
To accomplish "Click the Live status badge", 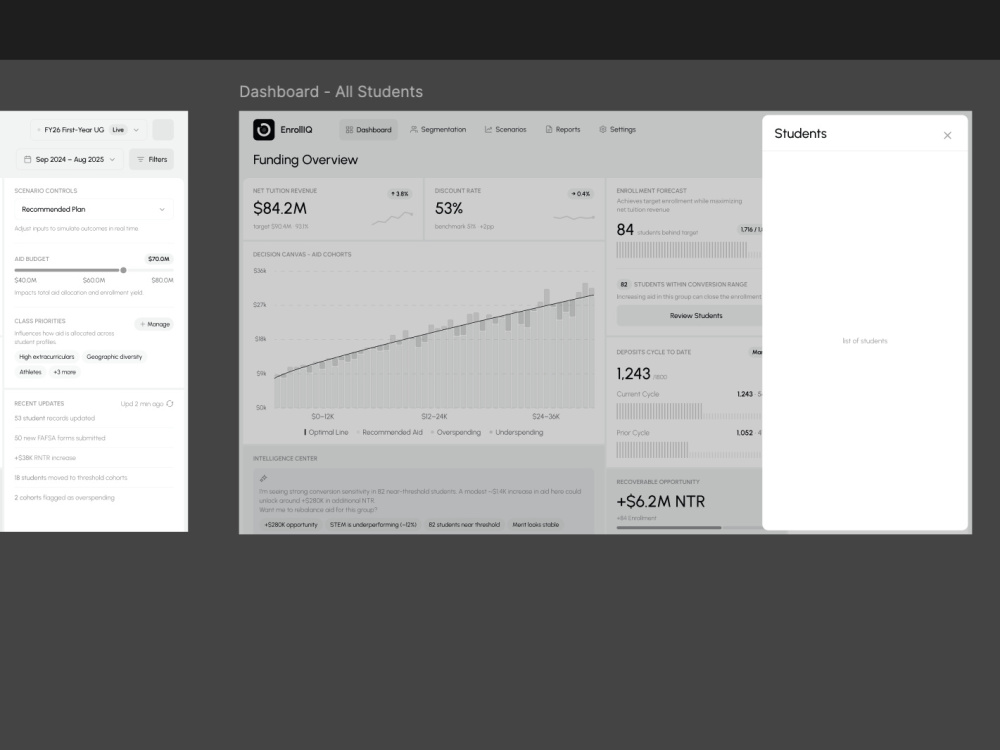I will tap(118, 130).
